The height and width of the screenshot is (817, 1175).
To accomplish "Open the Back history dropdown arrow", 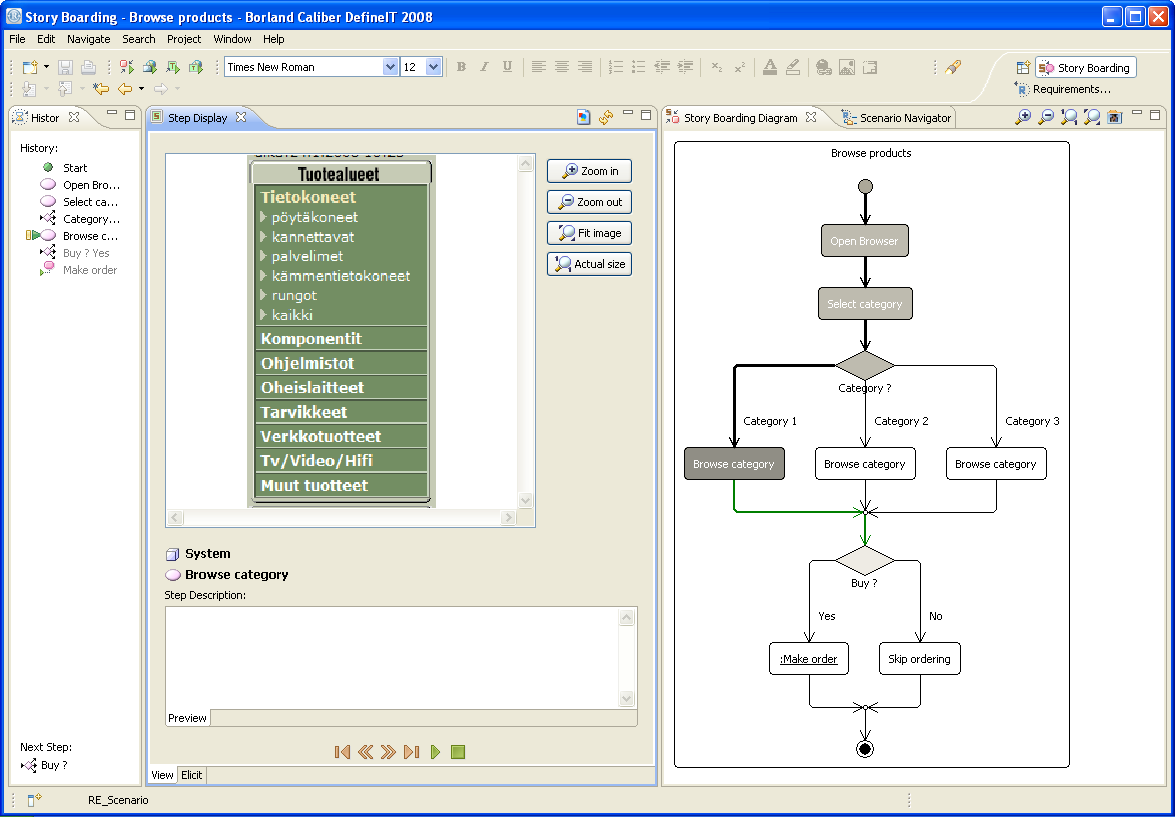I will 141,88.
